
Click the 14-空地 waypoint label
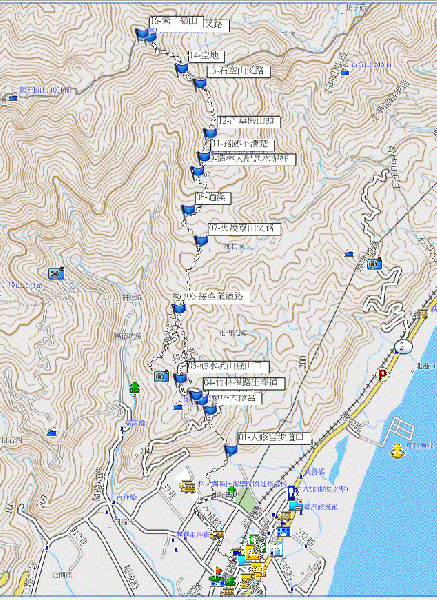coord(206,56)
